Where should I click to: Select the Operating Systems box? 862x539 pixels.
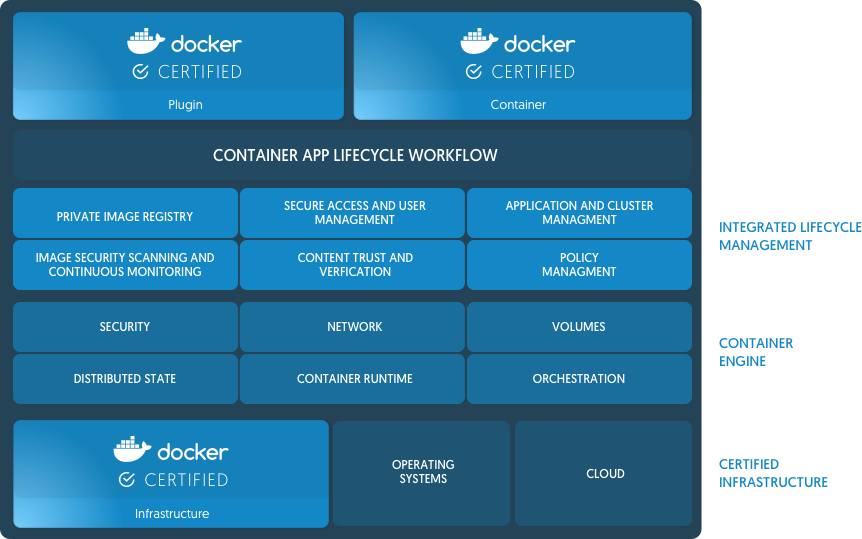click(422, 474)
